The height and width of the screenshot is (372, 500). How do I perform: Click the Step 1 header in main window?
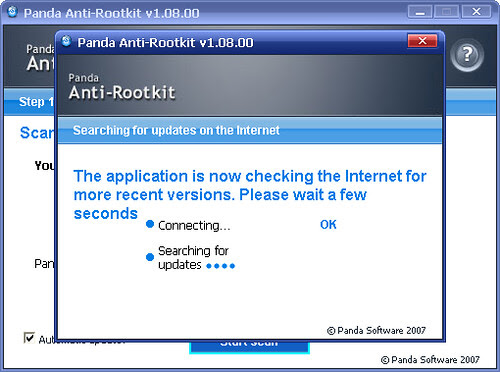[x=36, y=102]
